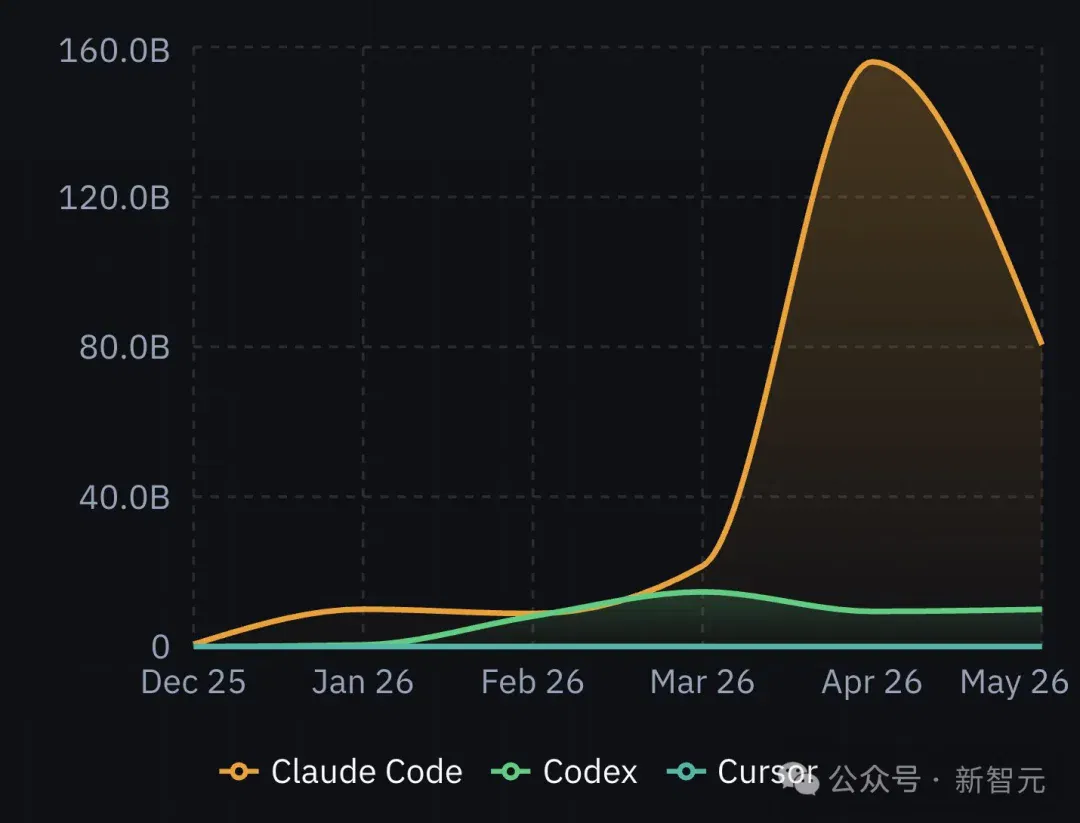Toggle the Cursor legend entry
The height and width of the screenshot is (823, 1080).
(x=742, y=771)
